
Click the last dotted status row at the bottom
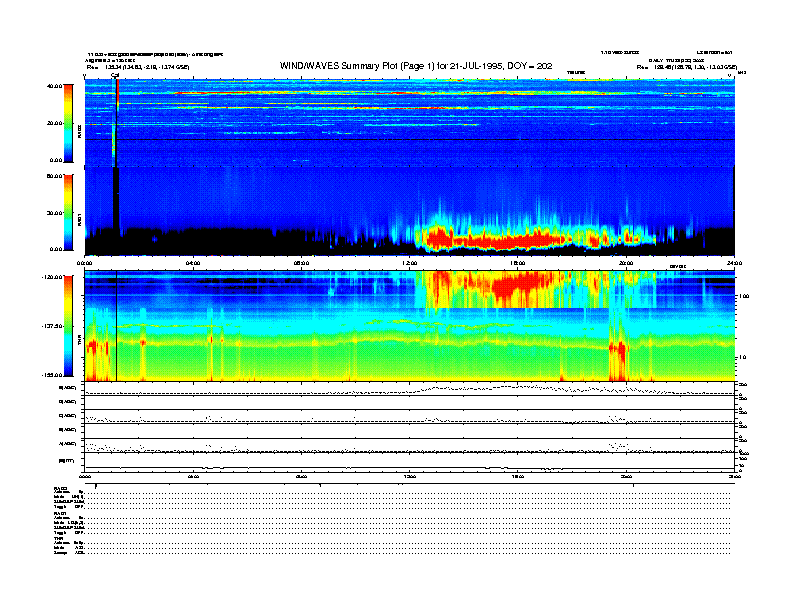pos(408,552)
